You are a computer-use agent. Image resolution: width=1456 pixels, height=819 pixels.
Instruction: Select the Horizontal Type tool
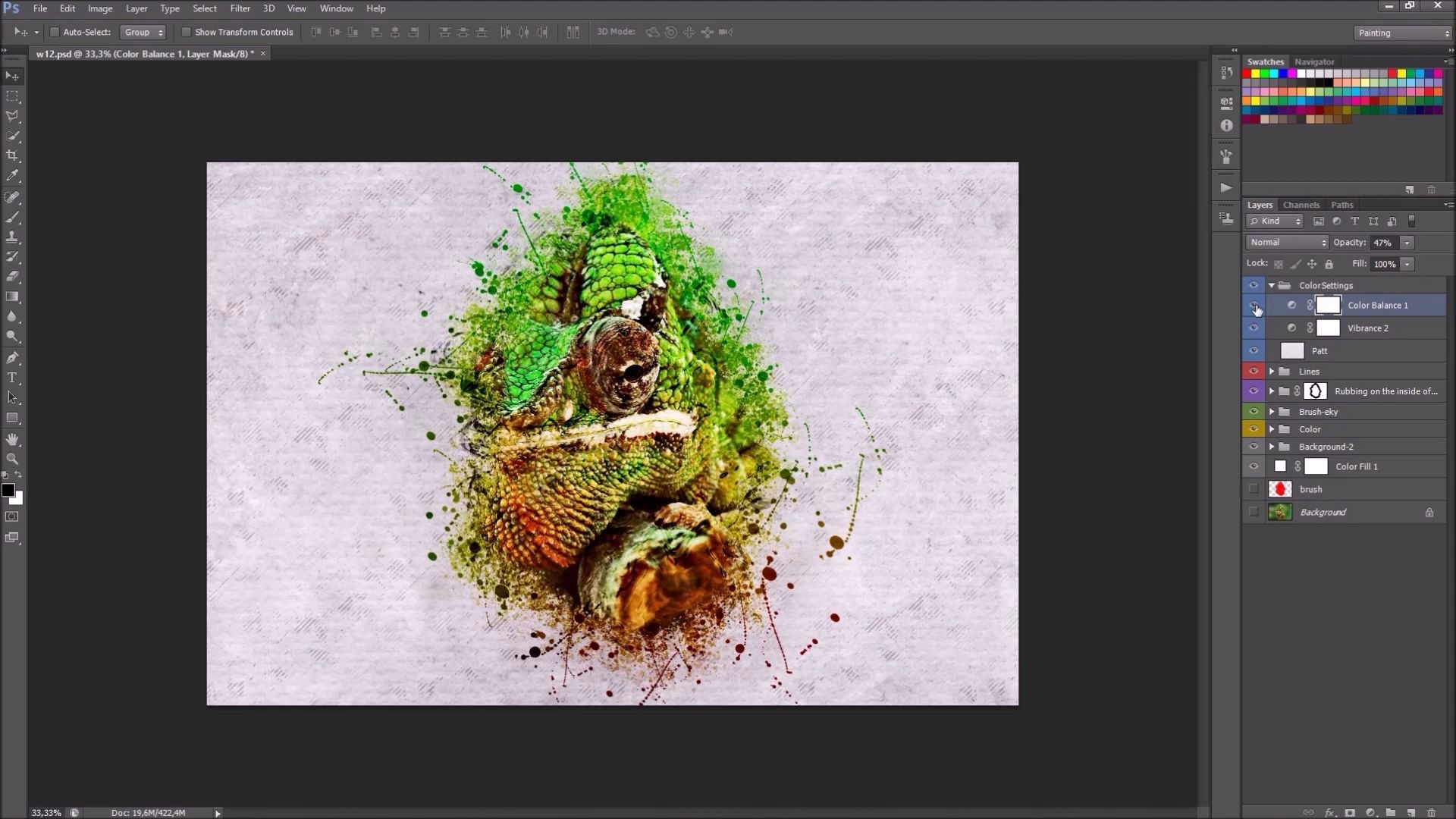(12, 378)
